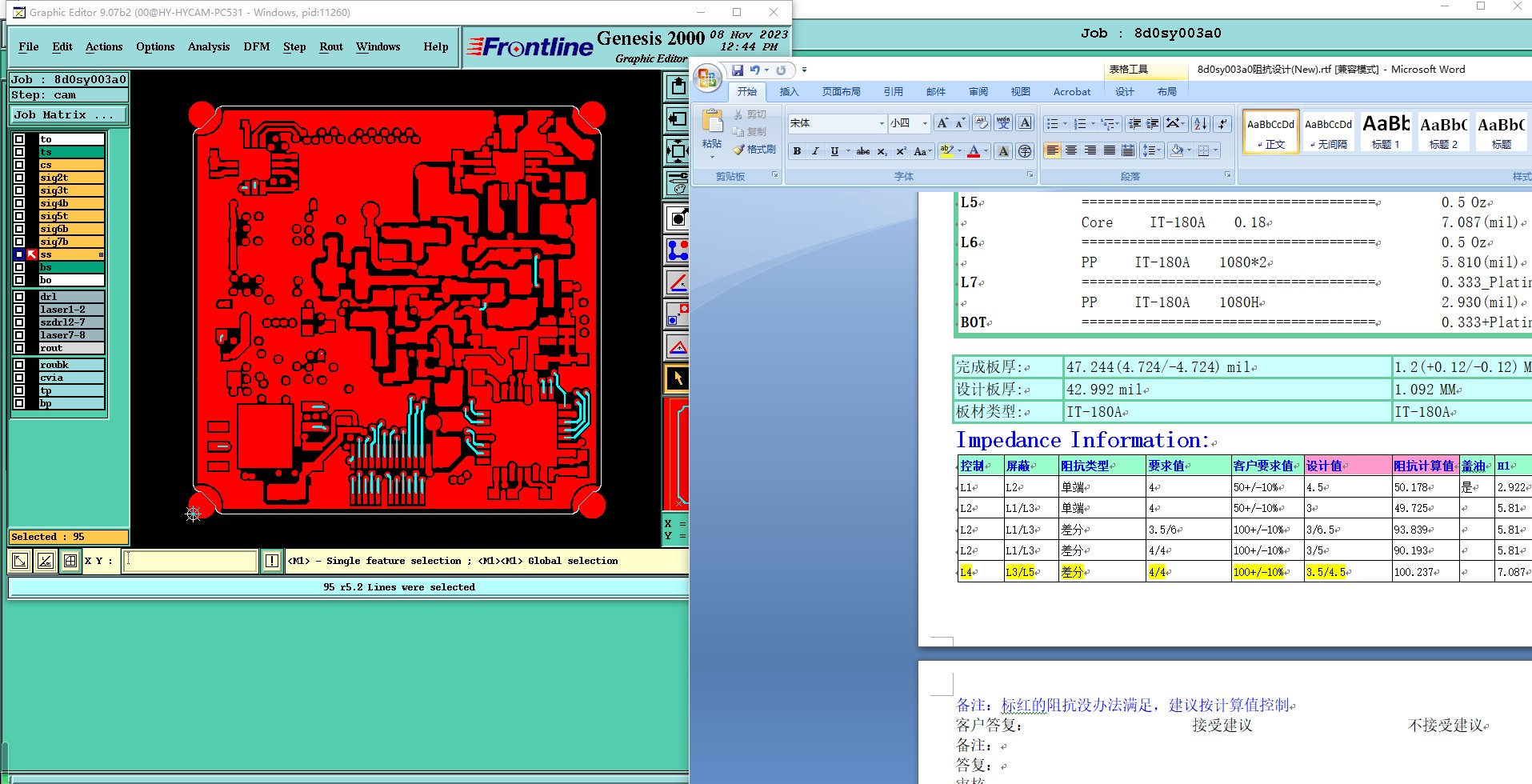Open the File menu in Genesis
The image size is (1532, 784).
[29, 46]
